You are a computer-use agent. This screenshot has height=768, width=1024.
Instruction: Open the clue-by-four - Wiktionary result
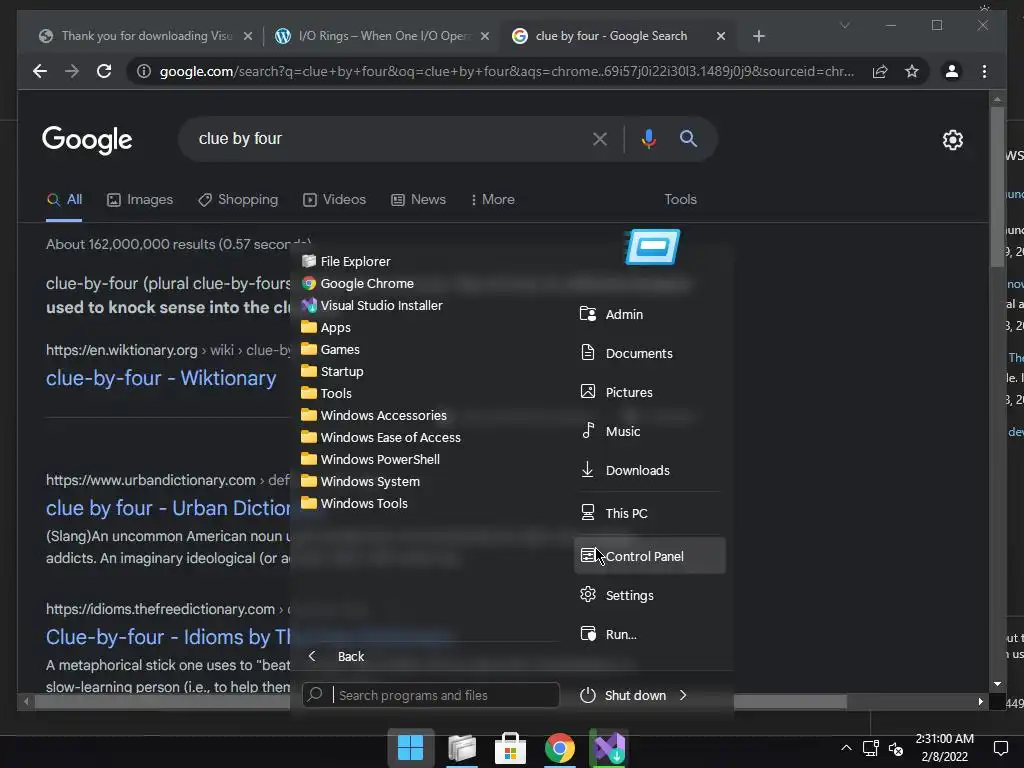(x=161, y=378)
